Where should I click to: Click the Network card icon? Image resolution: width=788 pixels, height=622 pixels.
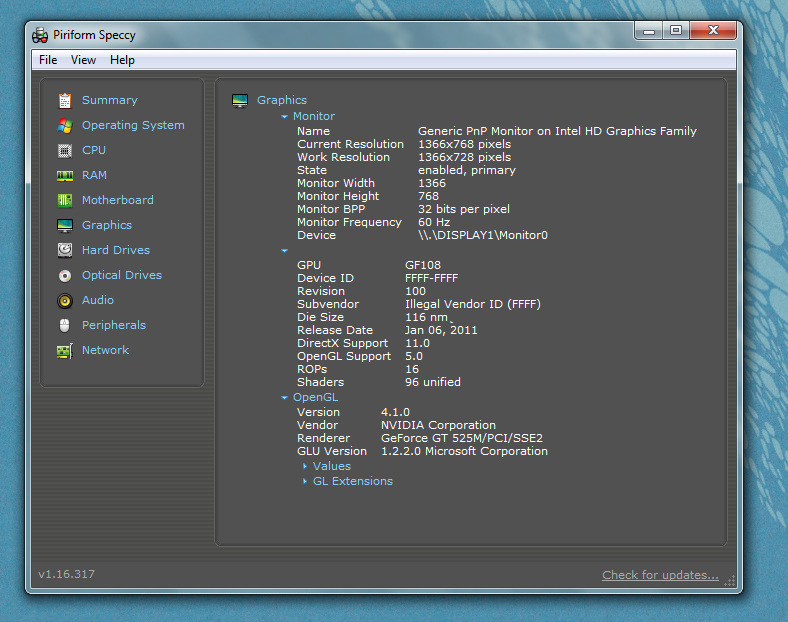pyautogui.click(x=65, y=351)
